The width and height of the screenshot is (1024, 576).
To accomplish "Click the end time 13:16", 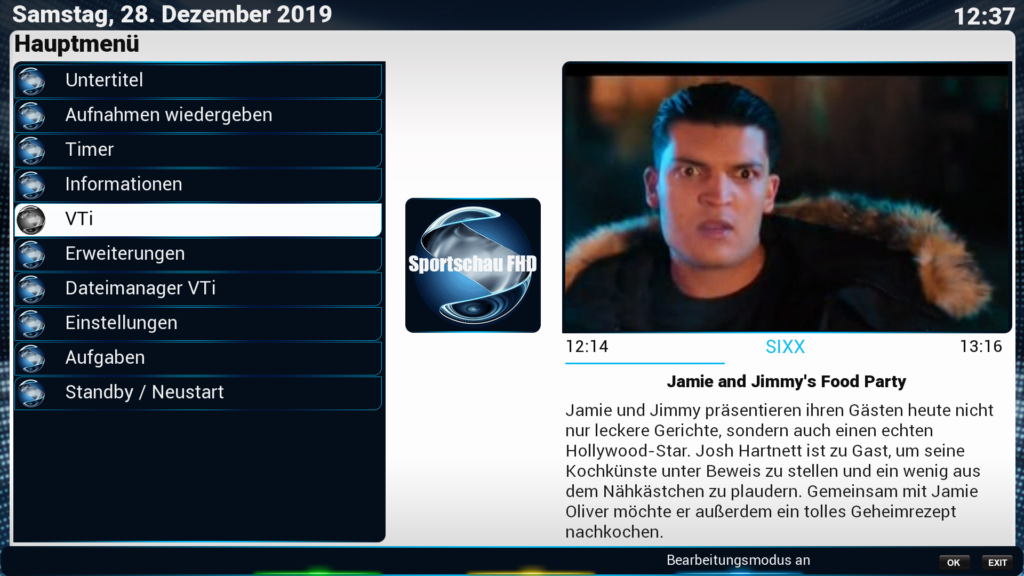I will point(980,346).
